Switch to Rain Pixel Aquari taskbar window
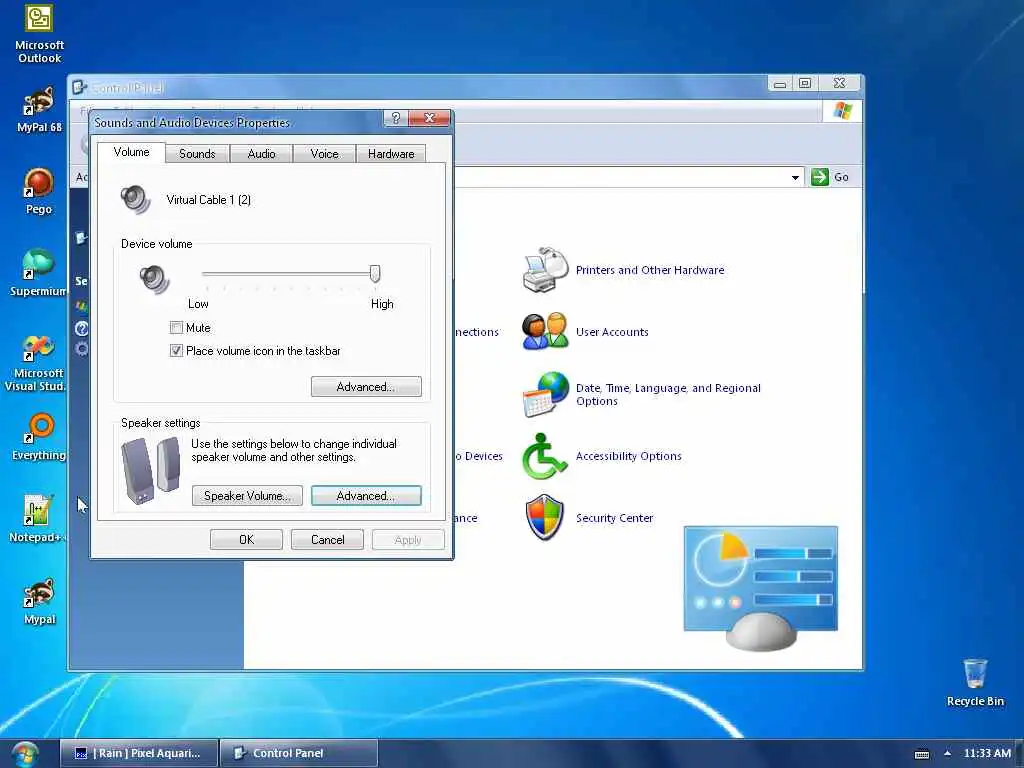 click(140, 753)
